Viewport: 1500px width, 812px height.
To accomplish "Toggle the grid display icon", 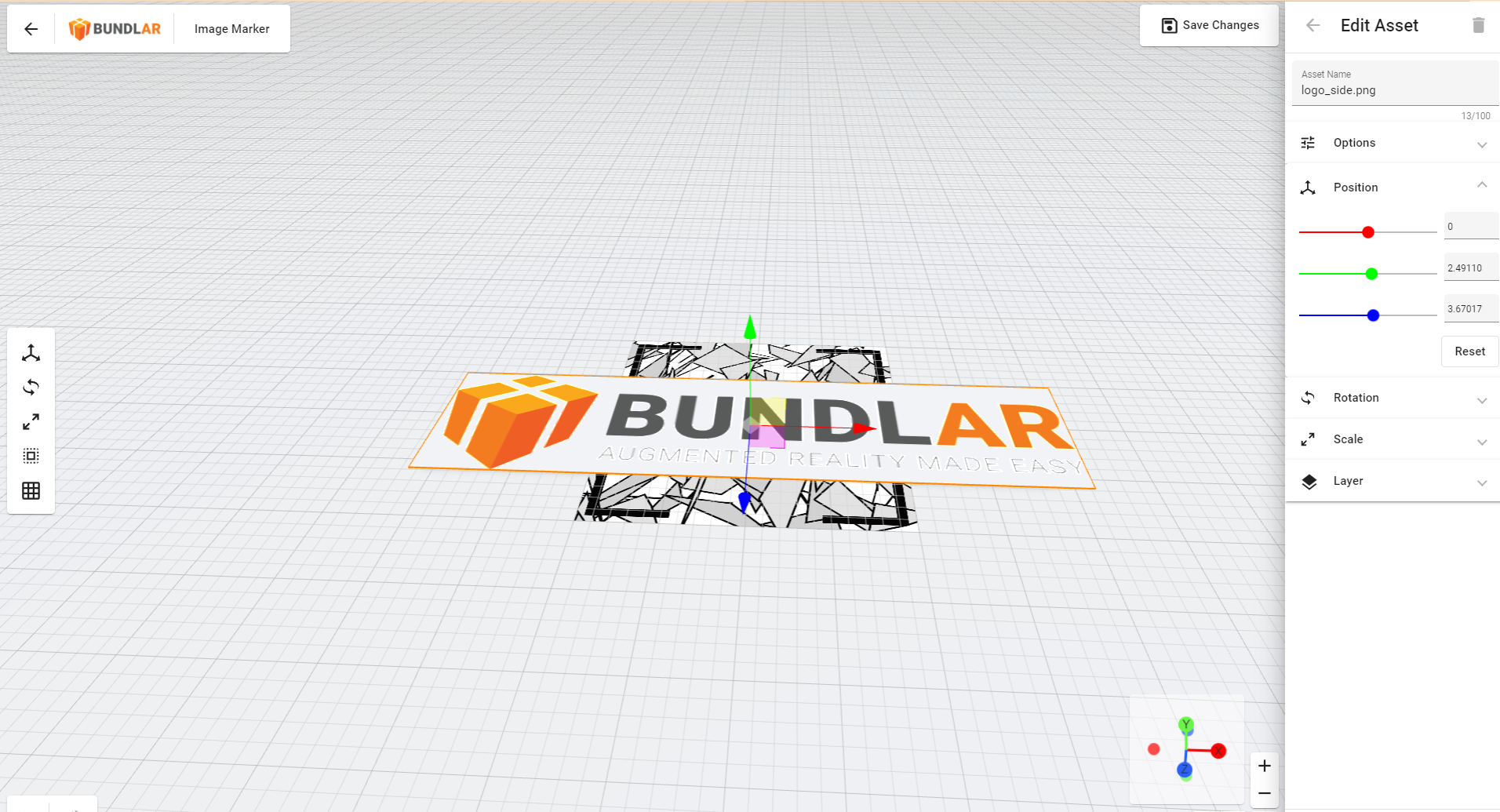I will pos(31,490).
